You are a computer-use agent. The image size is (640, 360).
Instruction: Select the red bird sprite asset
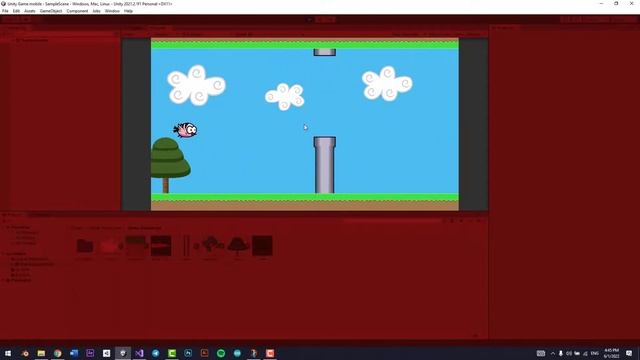(x=109, y=246)
